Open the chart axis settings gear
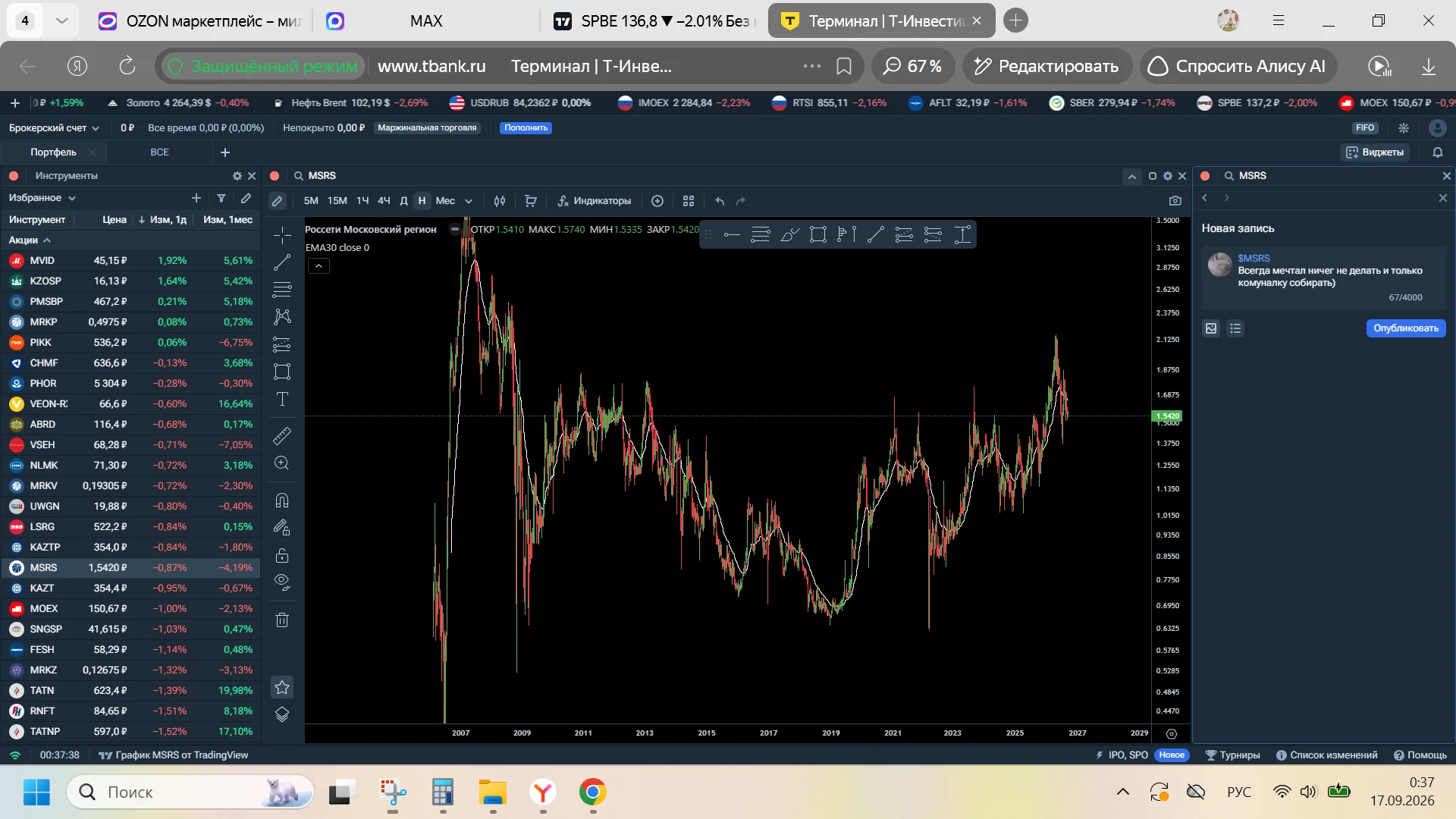 click(1172, 733)
